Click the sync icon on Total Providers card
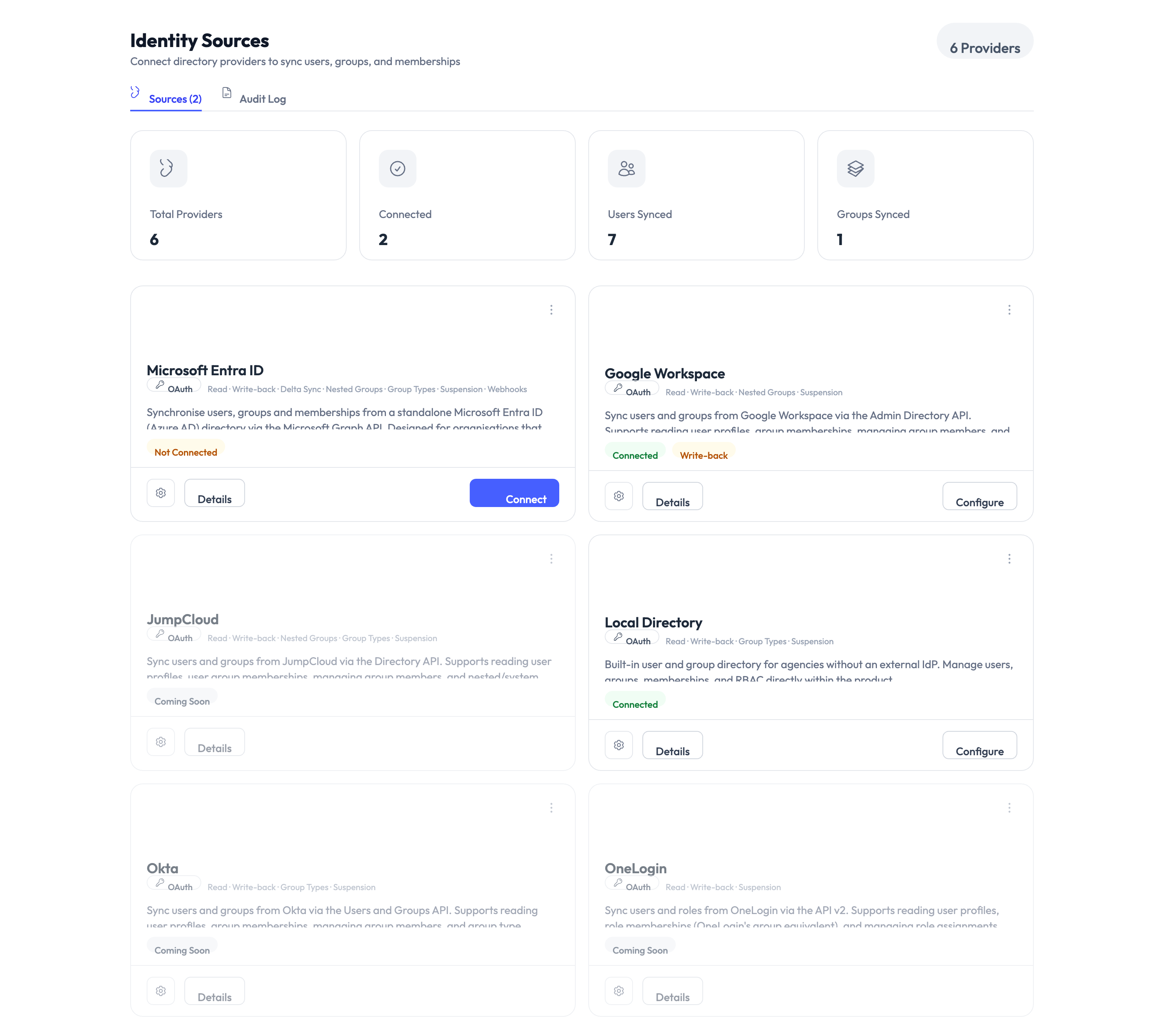Screen dimensions: 1164x1036 168,168
